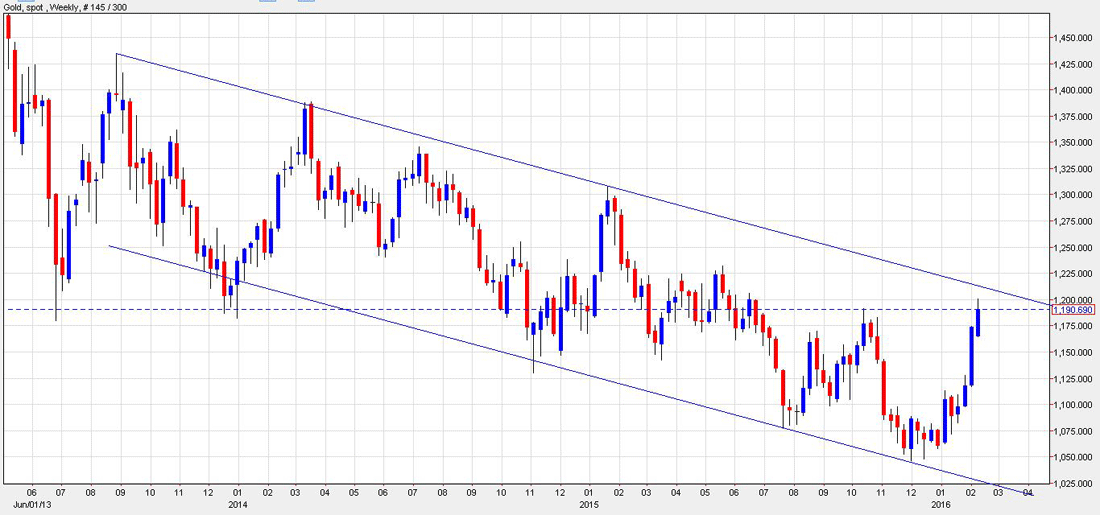Click the 1,200.000 price axis label
The image size is (1100, 515).
point(1073,300)
